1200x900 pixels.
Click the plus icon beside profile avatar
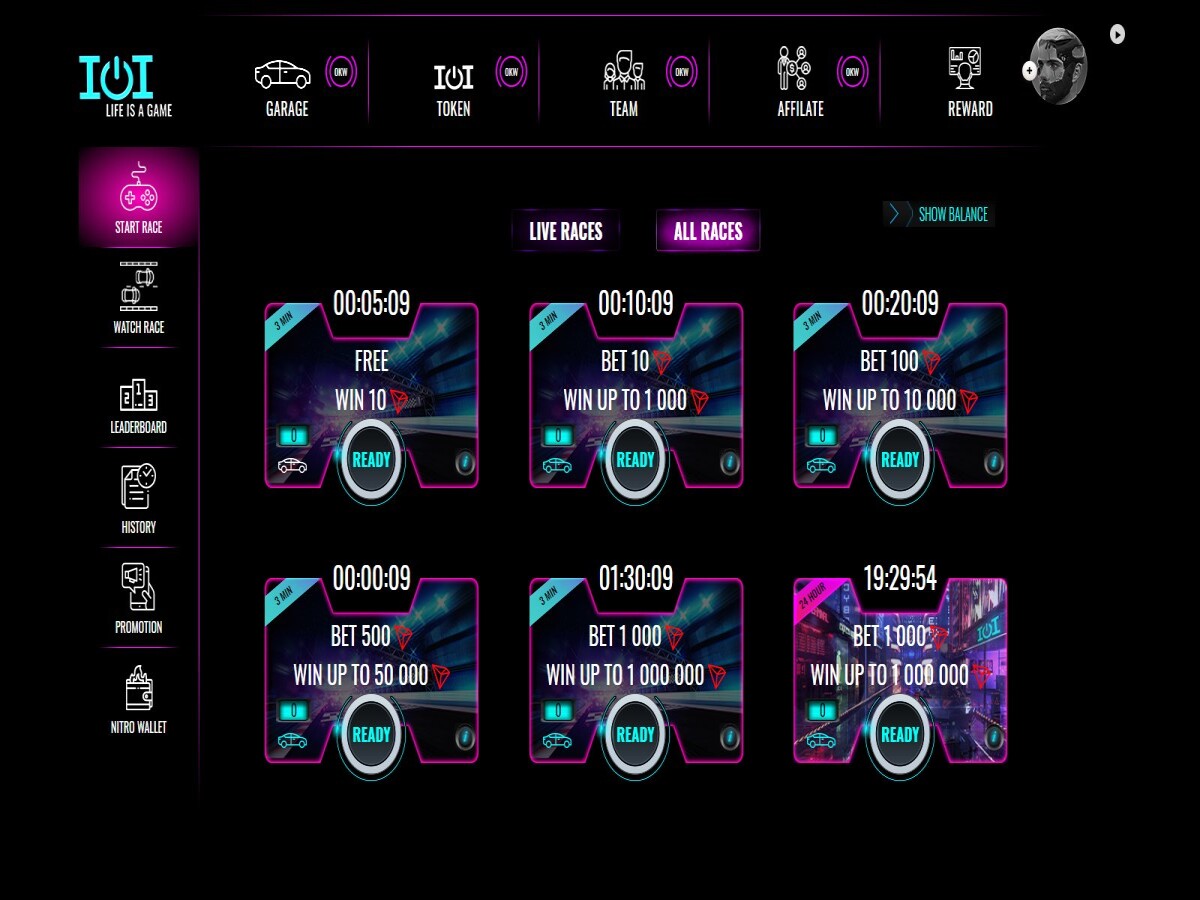(1029, 71)
